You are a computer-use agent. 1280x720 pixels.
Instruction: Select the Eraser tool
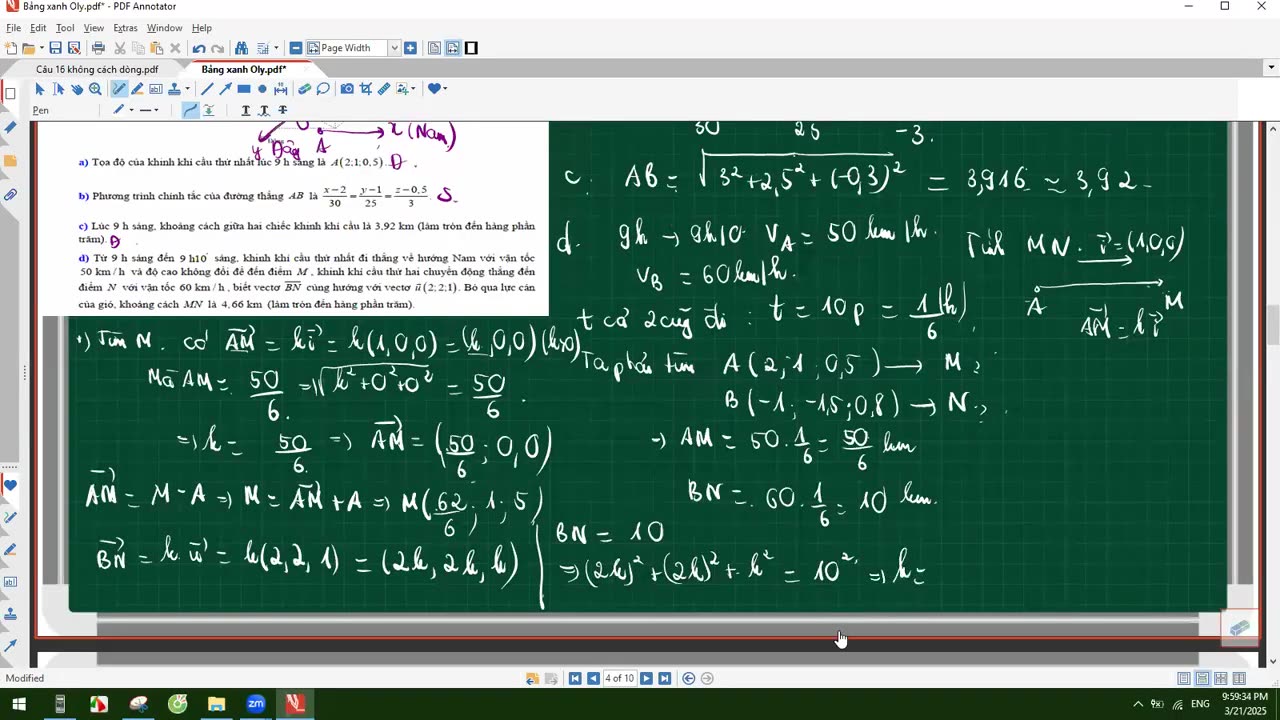tap(305, 89)
